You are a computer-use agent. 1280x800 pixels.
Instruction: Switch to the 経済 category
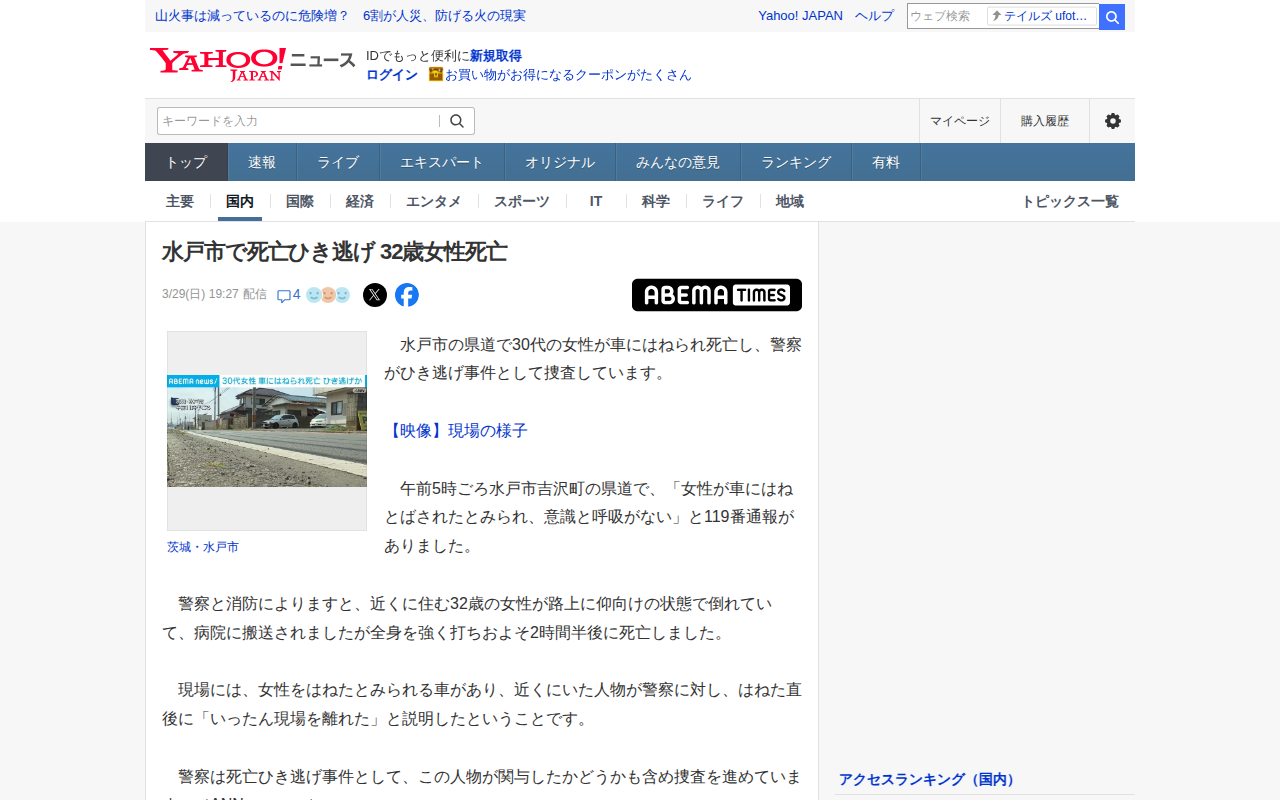[x=360, y=201]
